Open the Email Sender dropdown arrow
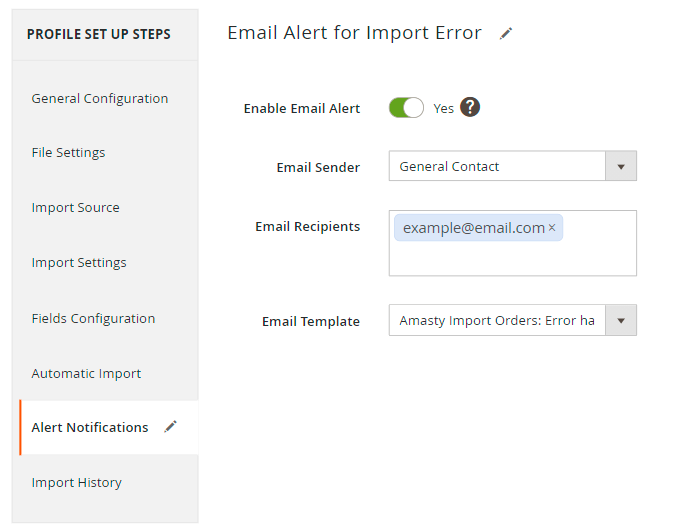 (x=621, y=166)
